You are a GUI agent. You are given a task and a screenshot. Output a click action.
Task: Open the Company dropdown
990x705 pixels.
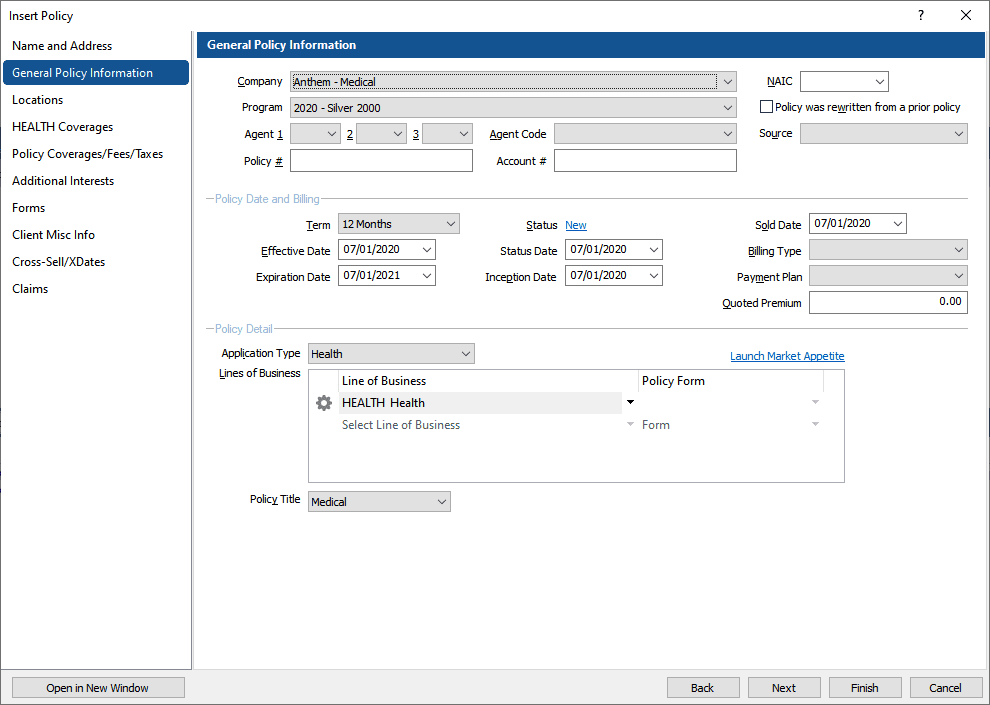(728, 81)
